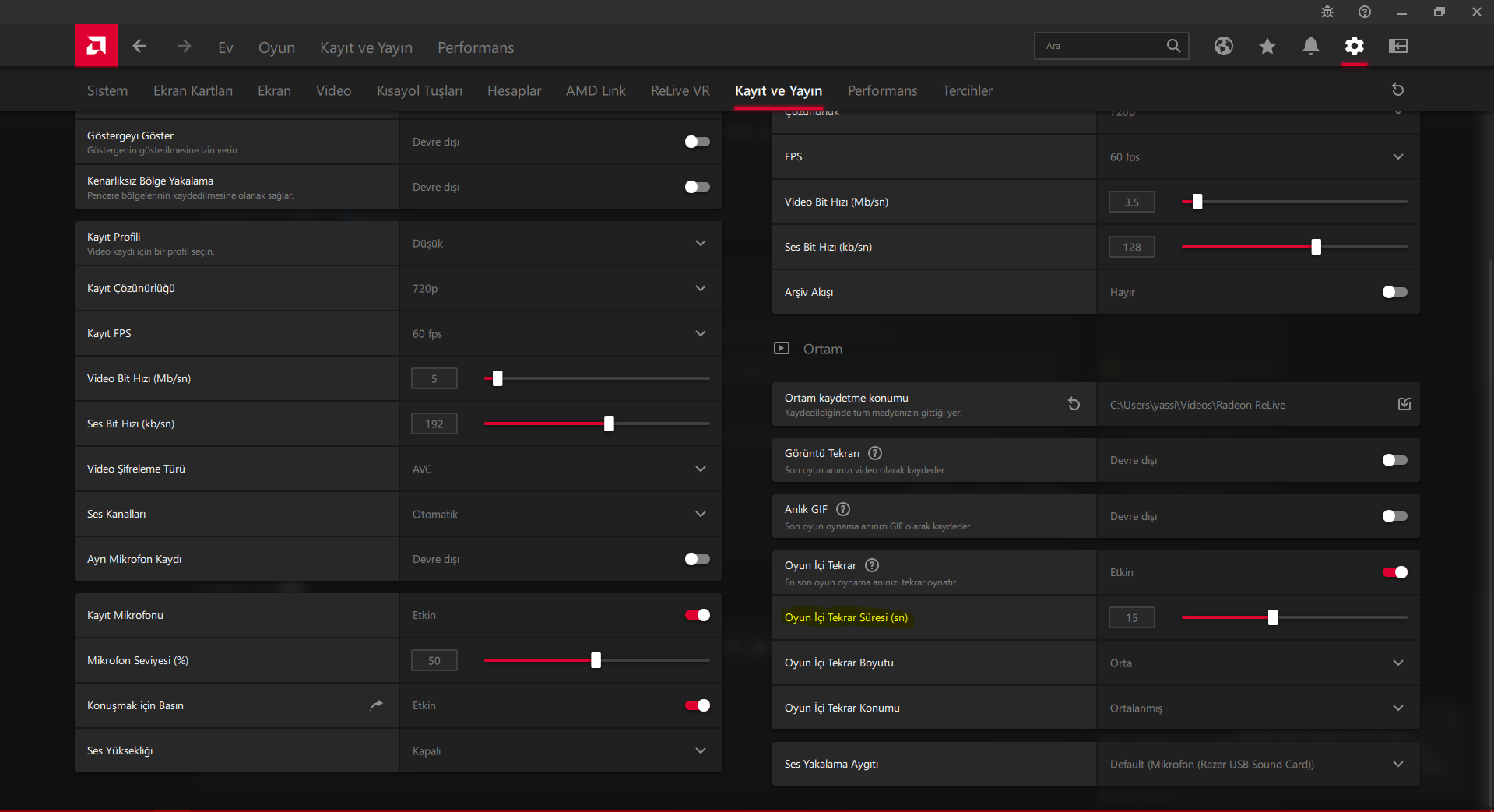Viewport: 1494px width, 812px height.
Task: Browse folder for media save location
Action: tap(1404, 404)
